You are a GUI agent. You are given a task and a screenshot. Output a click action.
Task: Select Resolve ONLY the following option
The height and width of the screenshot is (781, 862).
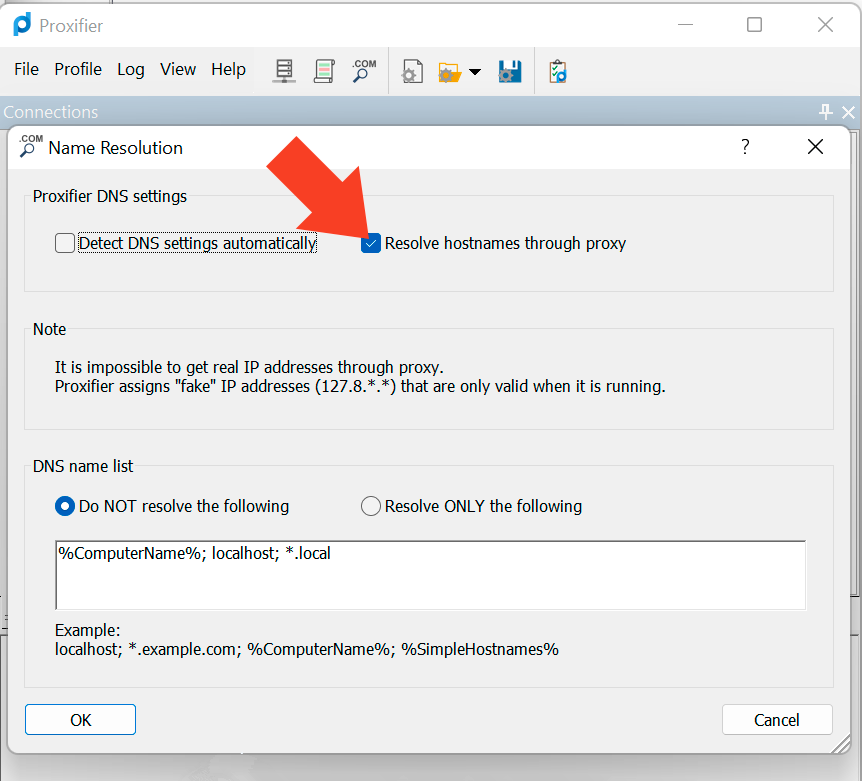[x=371, y=506]
